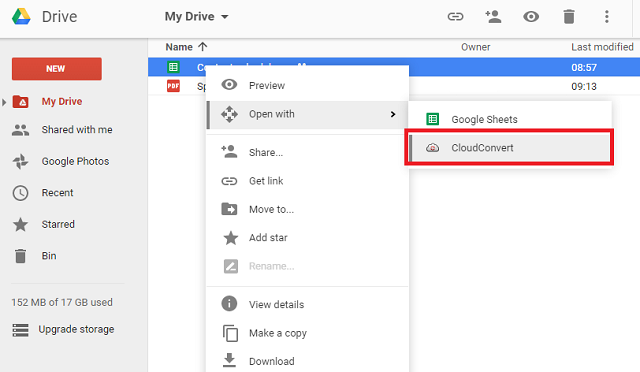The width and height of the screenshot is (640, 372).
Task: Click the Starred star icon in sidebar
Action: [x=20, y=224]
